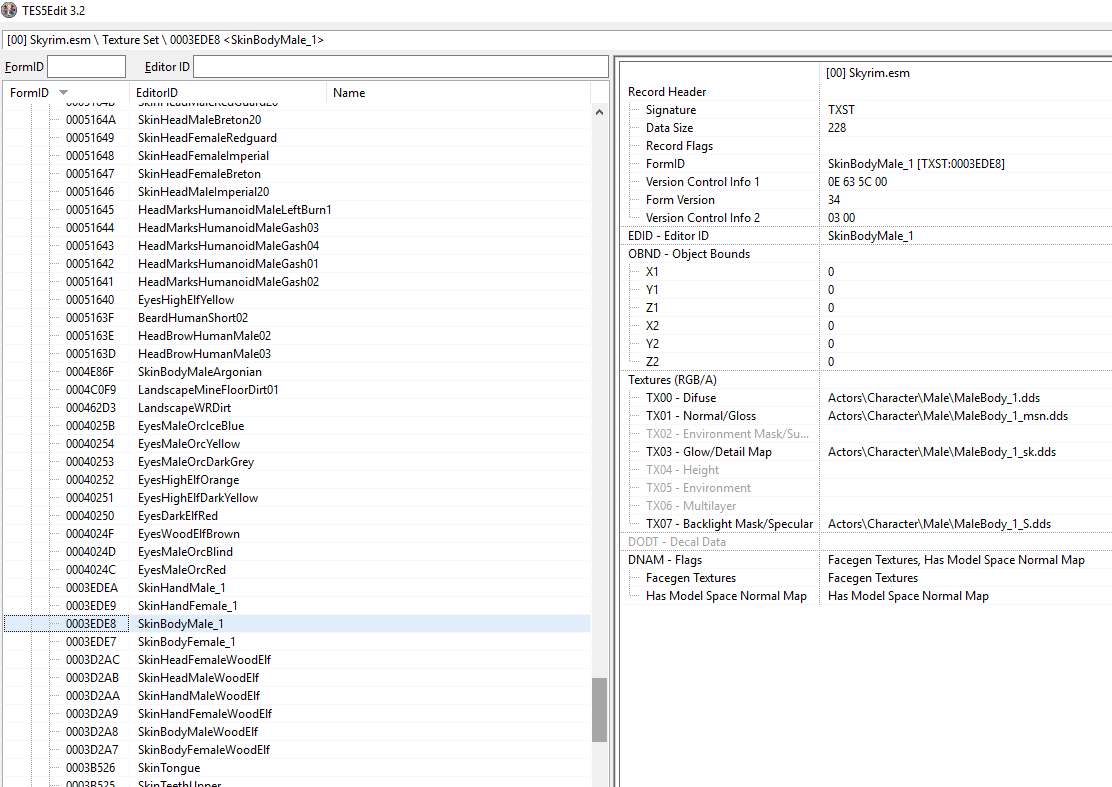The height and width of the screenshot is (787, 1112).
Task: Select the SkinHeadMaleBreton20 record
Action: (296, 120)
